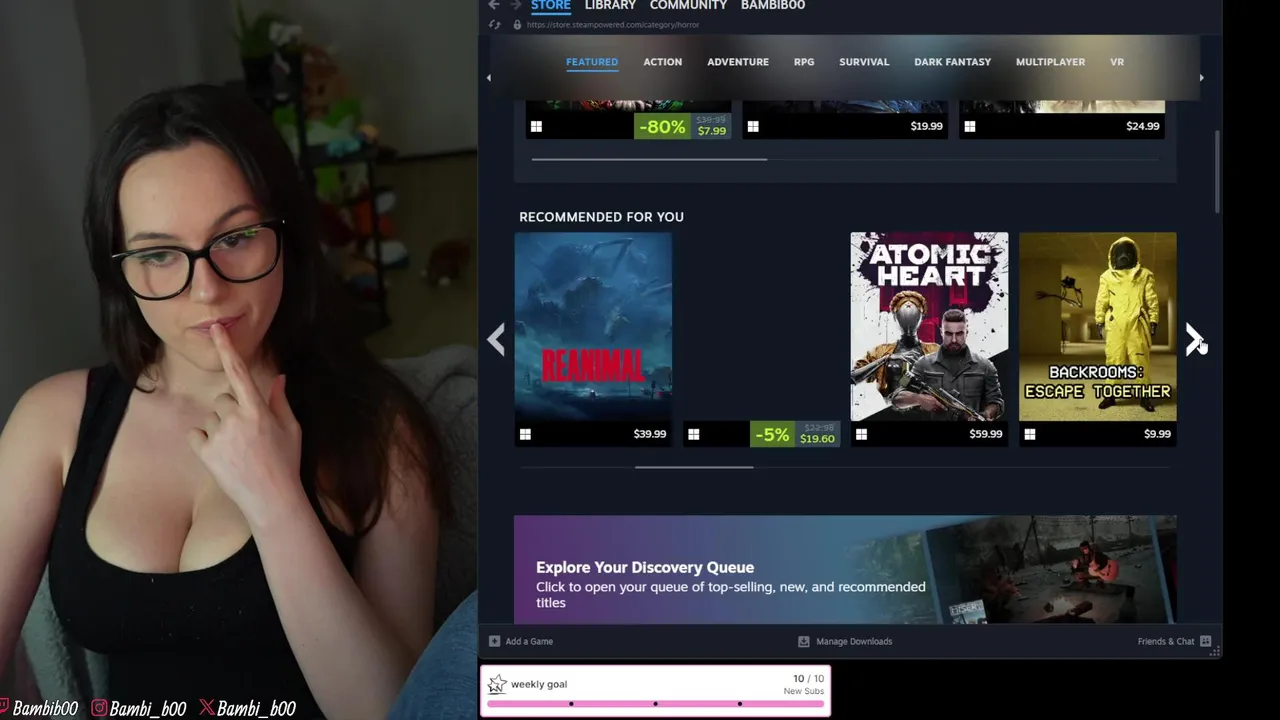The width and height of the screenshot is (1280, 720).
Task: Click the weekly goal progress bar
Action: [655, 704]
